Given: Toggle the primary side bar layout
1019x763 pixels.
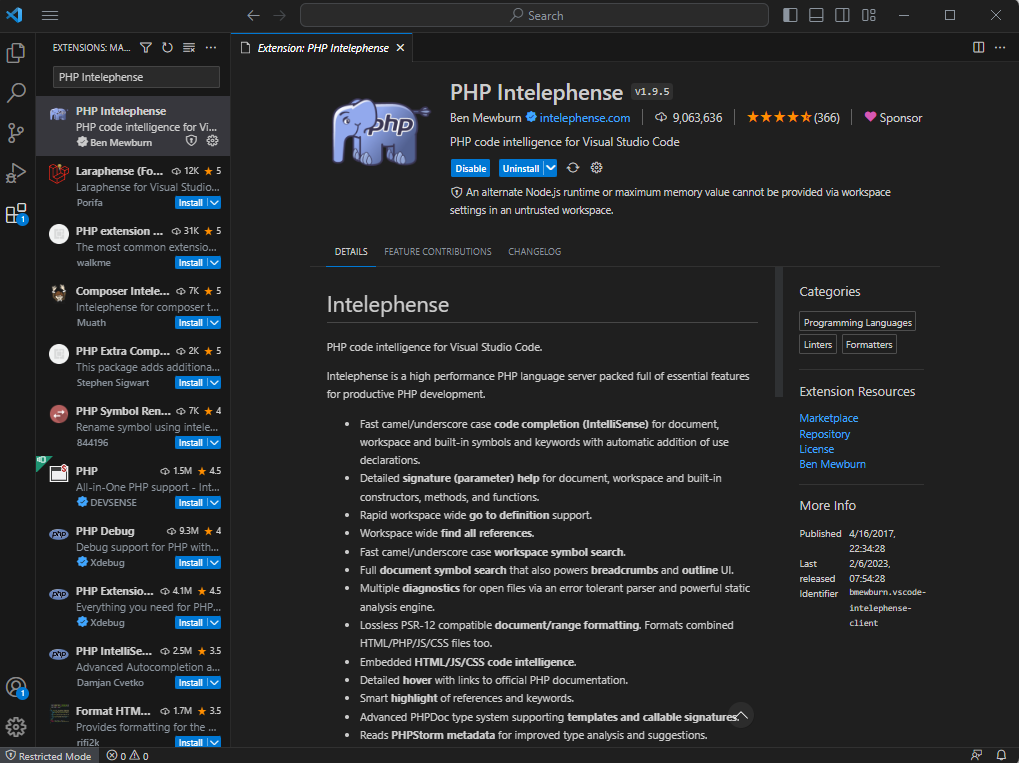Looking at the screenshot, I should (x=790, y=15).
